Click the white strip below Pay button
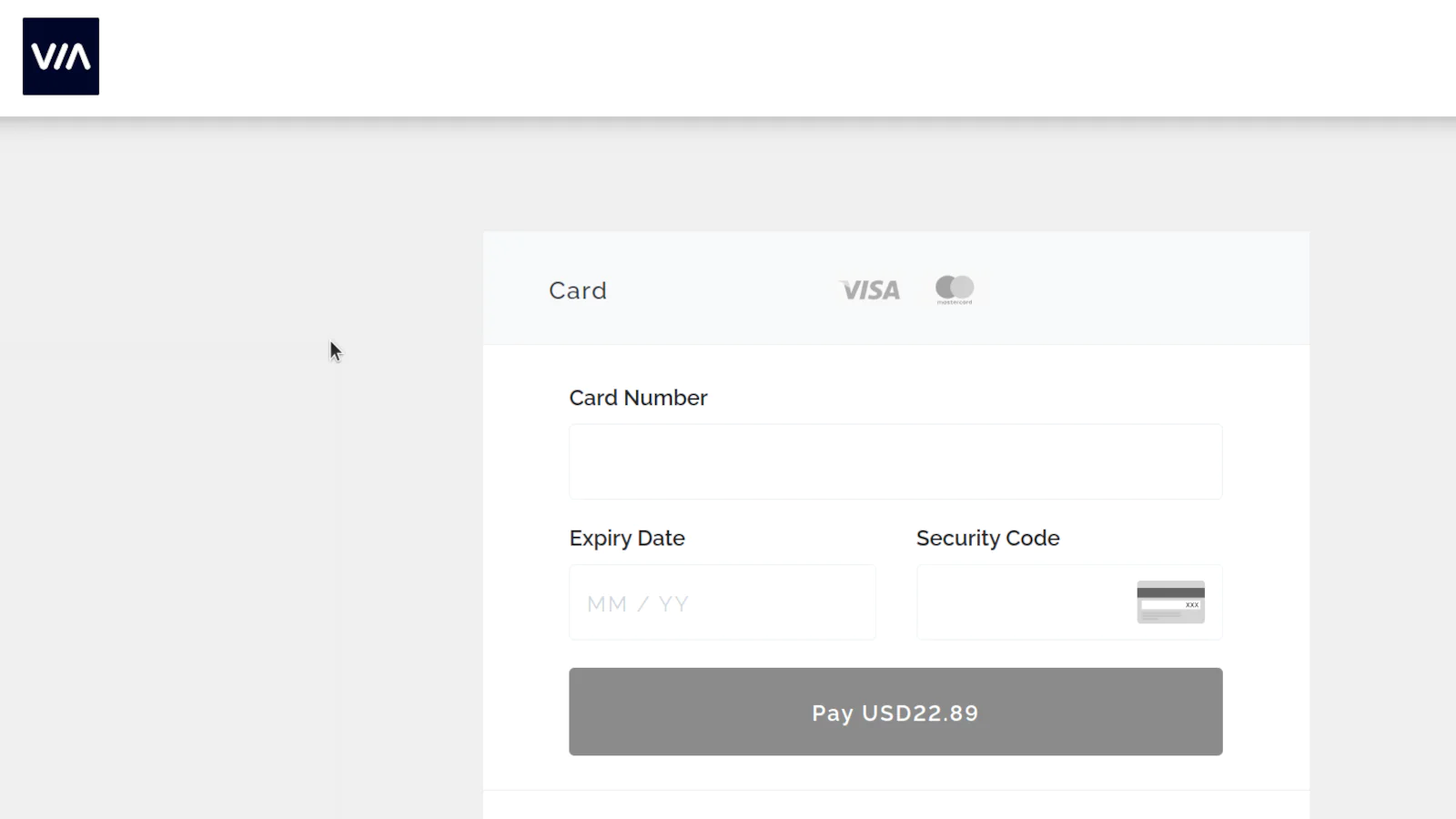 (x=895, y=772)
